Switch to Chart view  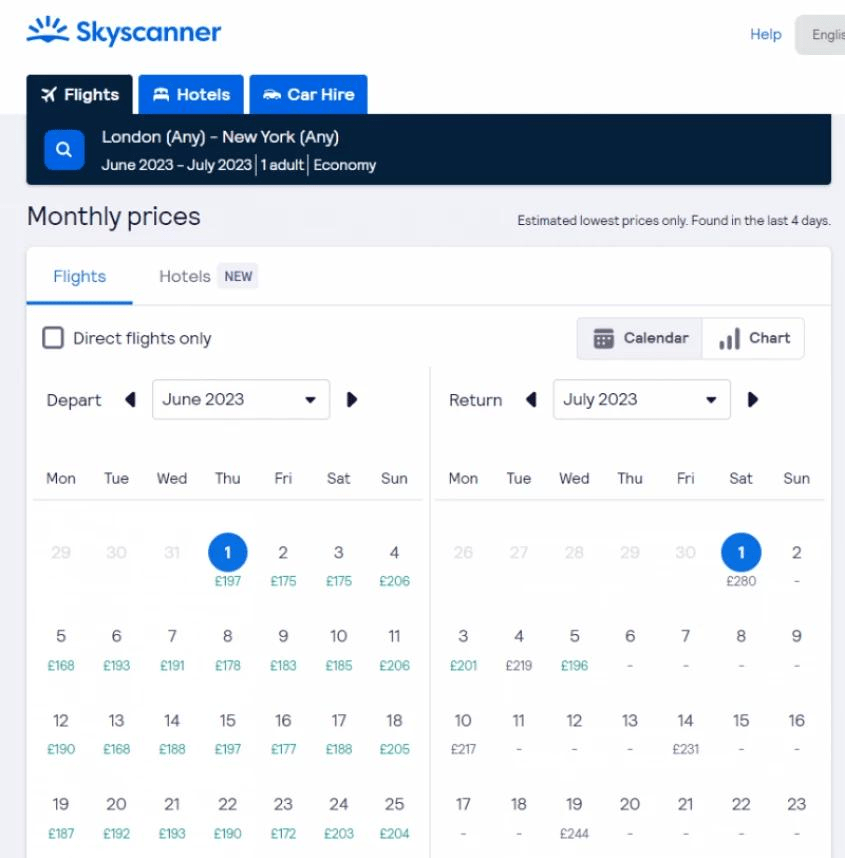755,338
